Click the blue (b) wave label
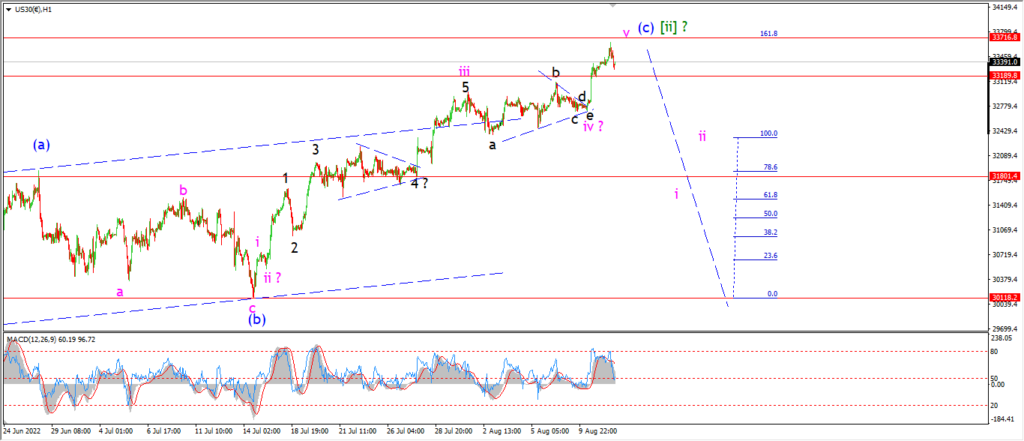1024x441 pixels. [x=257, y=320]
